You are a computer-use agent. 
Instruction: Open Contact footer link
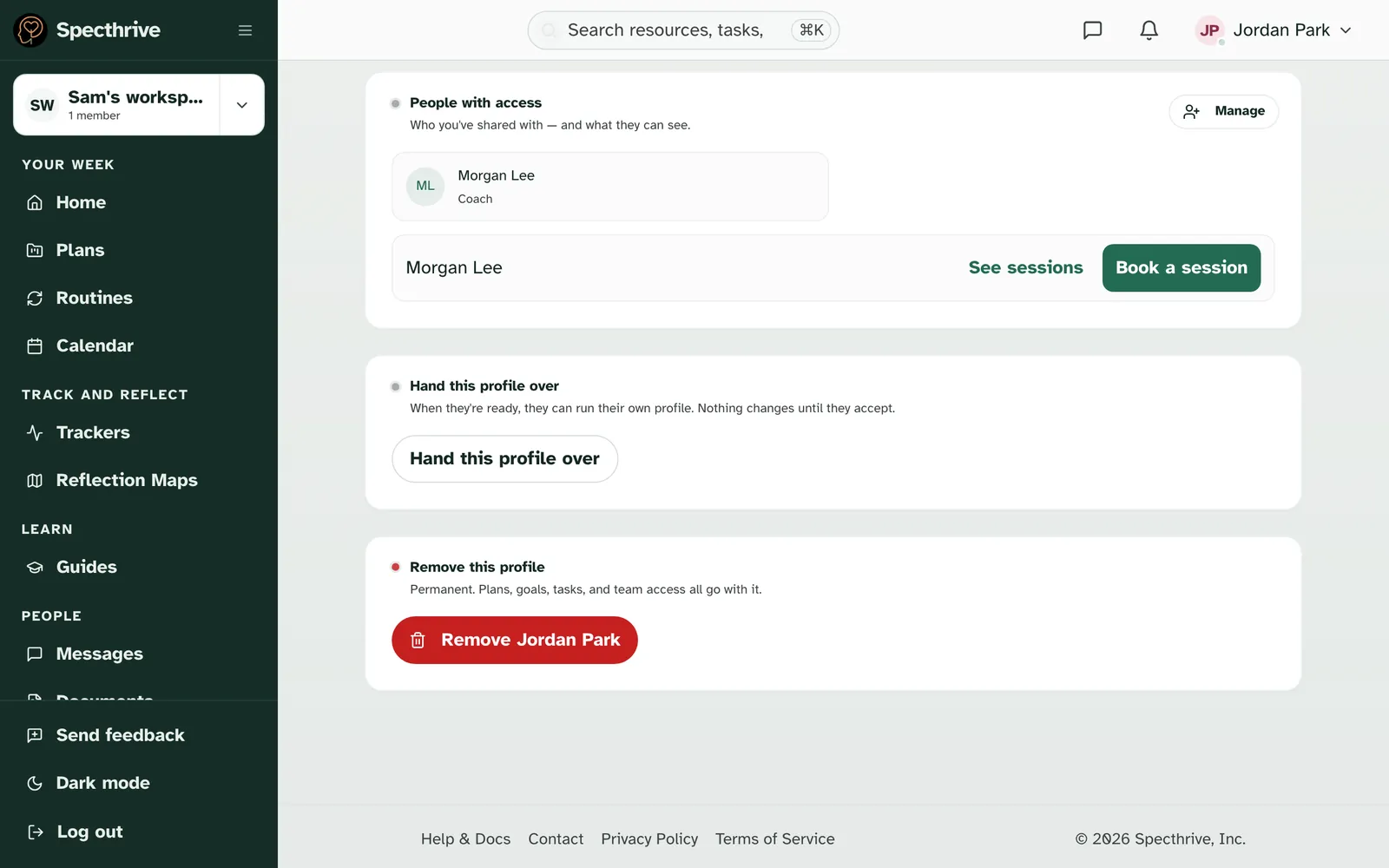556,838
